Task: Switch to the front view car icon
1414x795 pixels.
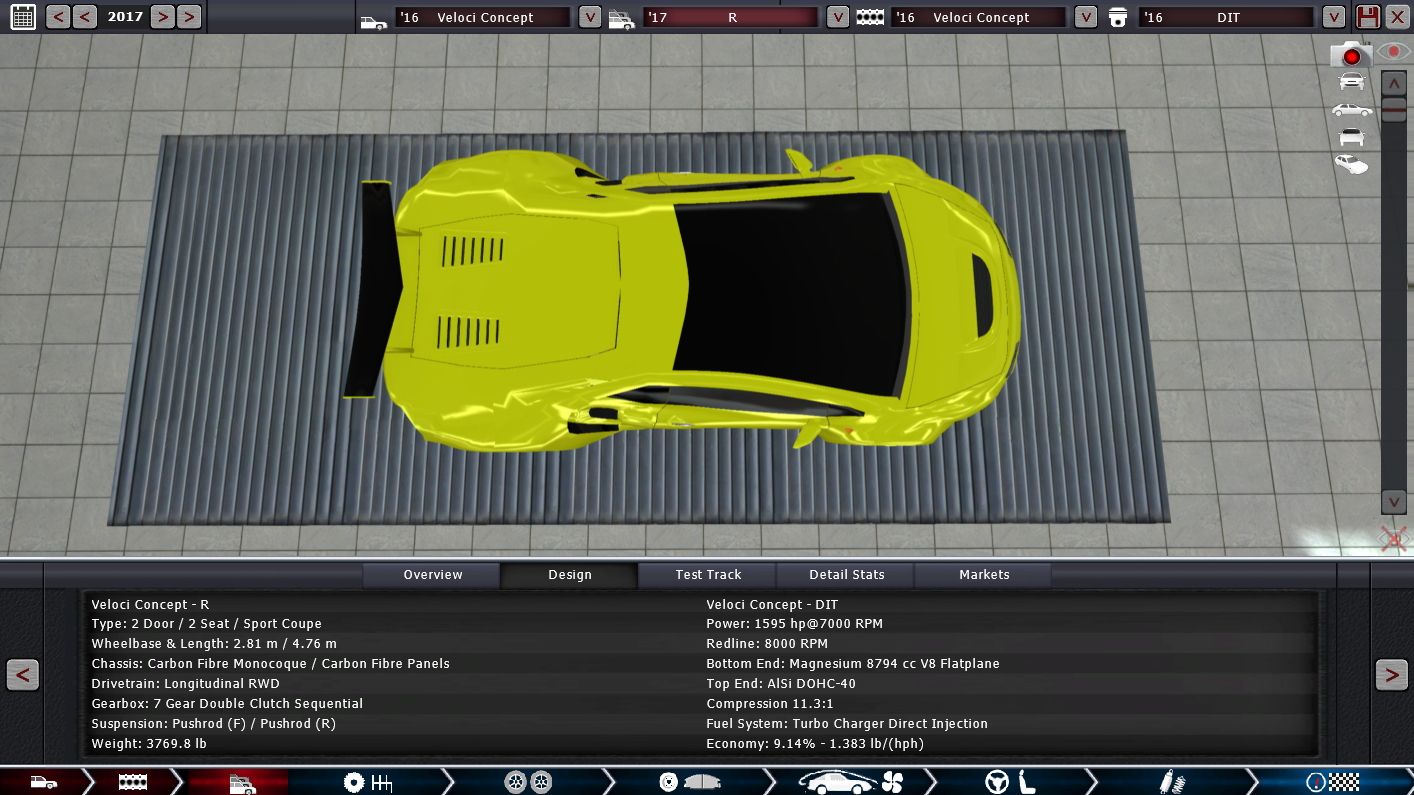Action: click(1351, 82)
